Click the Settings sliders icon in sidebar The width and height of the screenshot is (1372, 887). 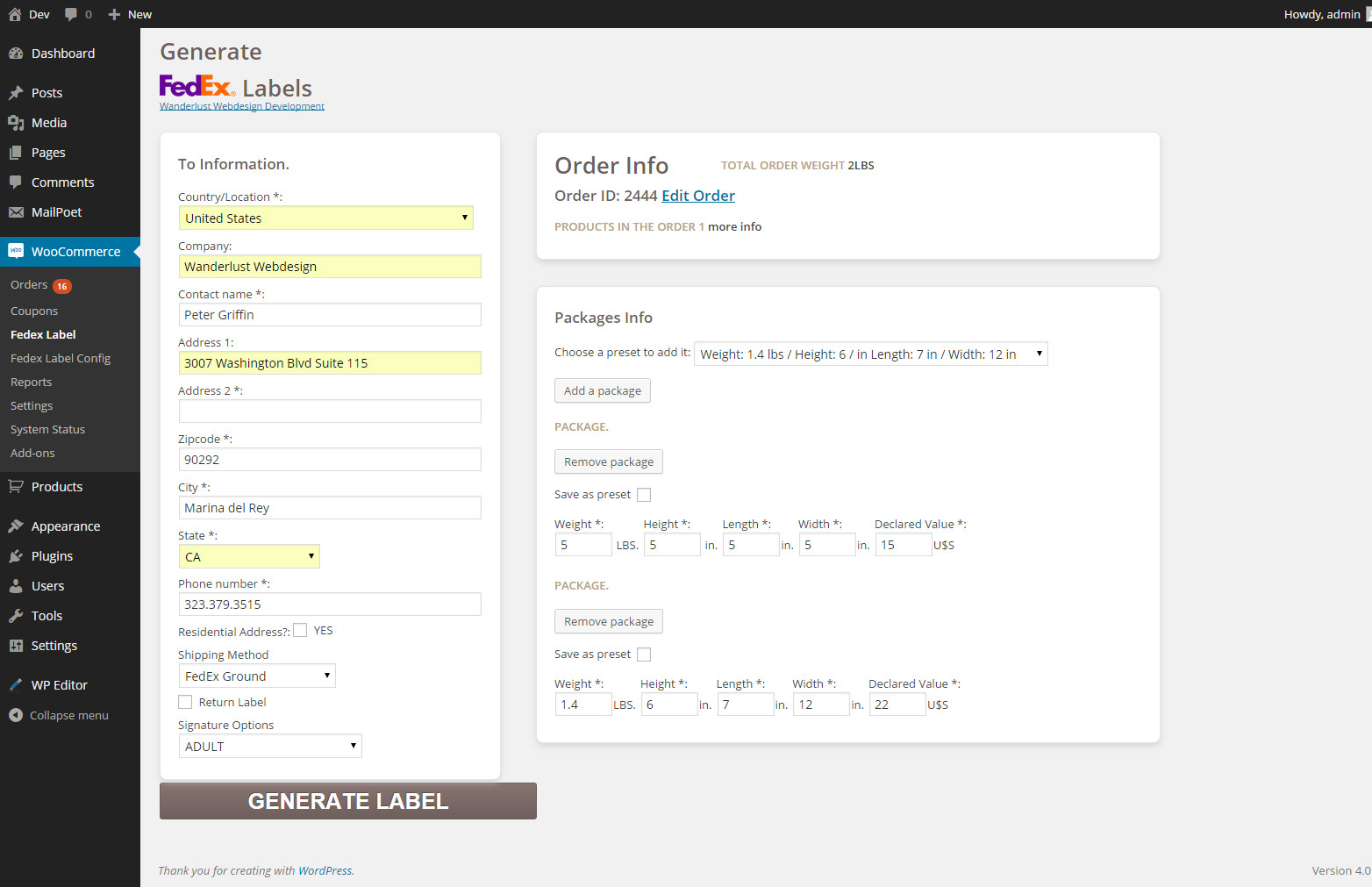(16, 646)
